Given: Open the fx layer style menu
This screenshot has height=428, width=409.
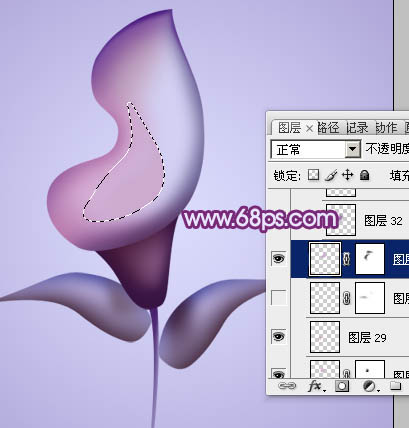Looking at the screenshot, I should click(315, 386).
